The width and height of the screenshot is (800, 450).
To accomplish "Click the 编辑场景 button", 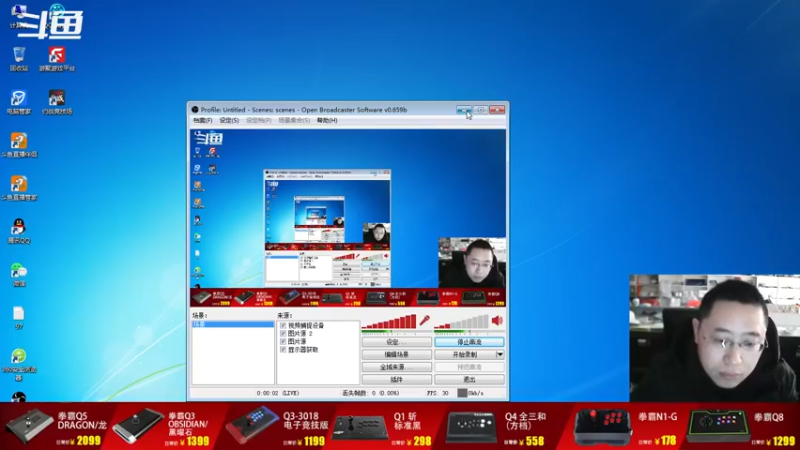I will [396, 355].
